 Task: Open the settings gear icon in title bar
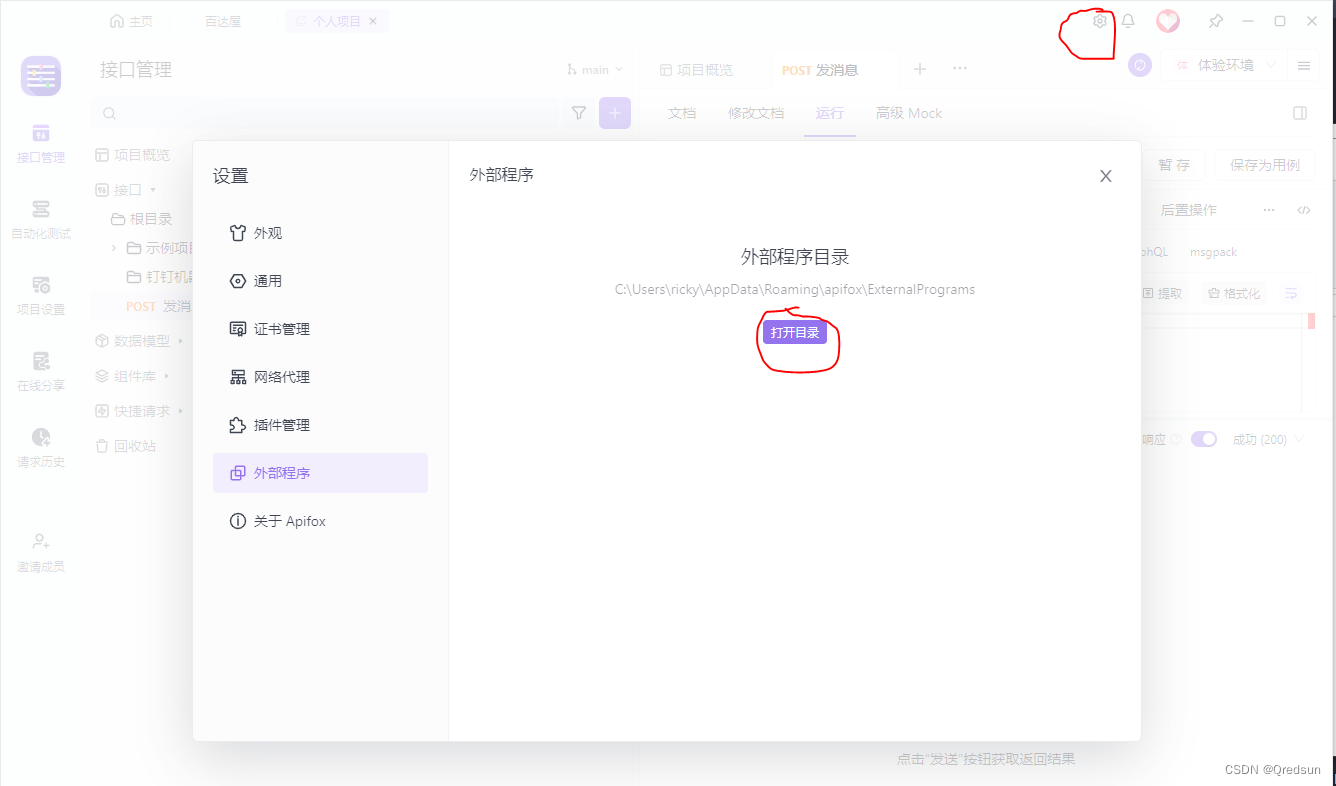point(1100,21)
